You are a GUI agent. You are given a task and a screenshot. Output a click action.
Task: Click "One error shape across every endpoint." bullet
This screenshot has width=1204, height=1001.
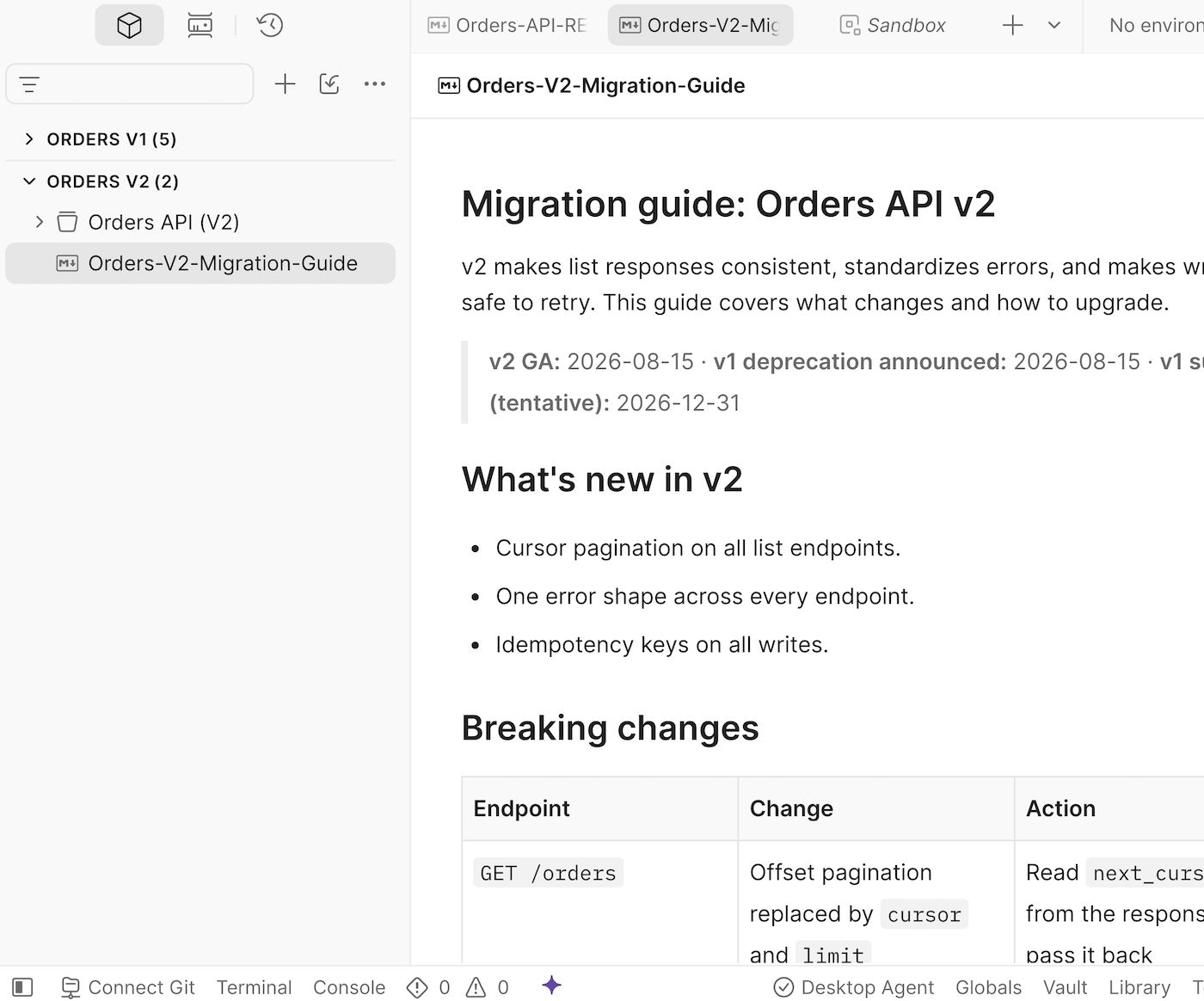705,596
